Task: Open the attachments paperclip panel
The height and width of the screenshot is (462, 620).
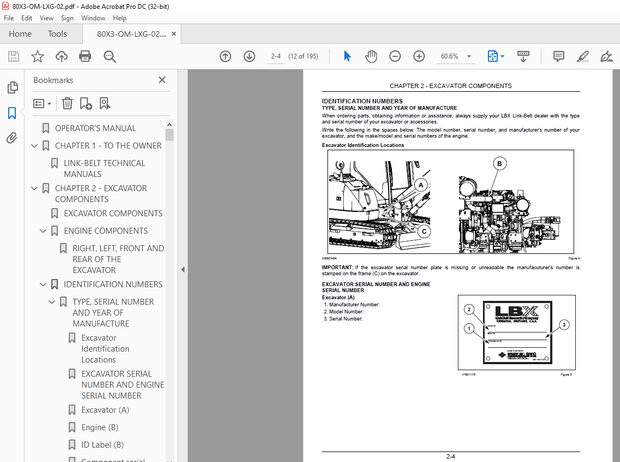Action: pyautogui.click(x=12, y=138)
